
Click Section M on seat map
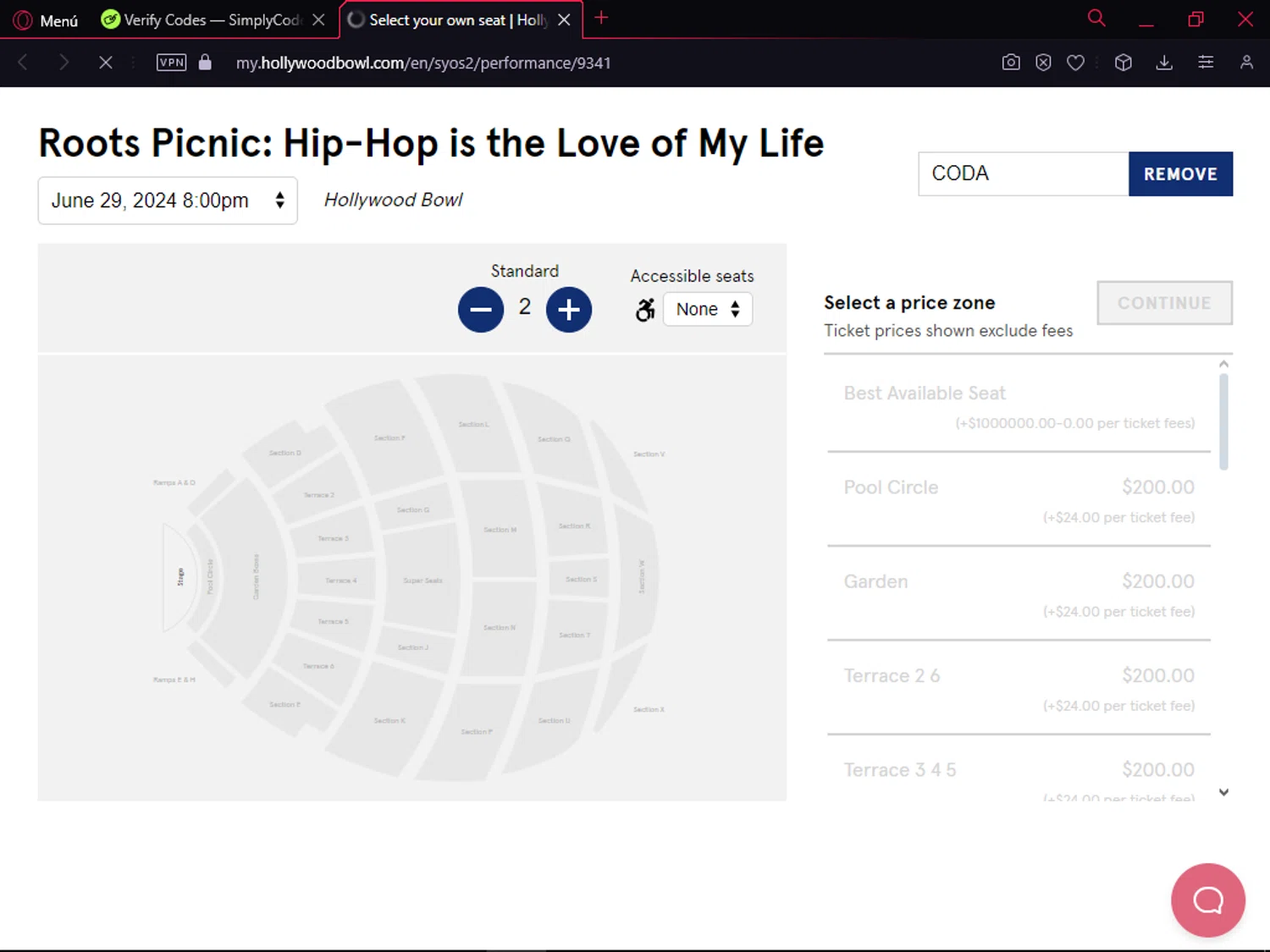pos(500,530)
